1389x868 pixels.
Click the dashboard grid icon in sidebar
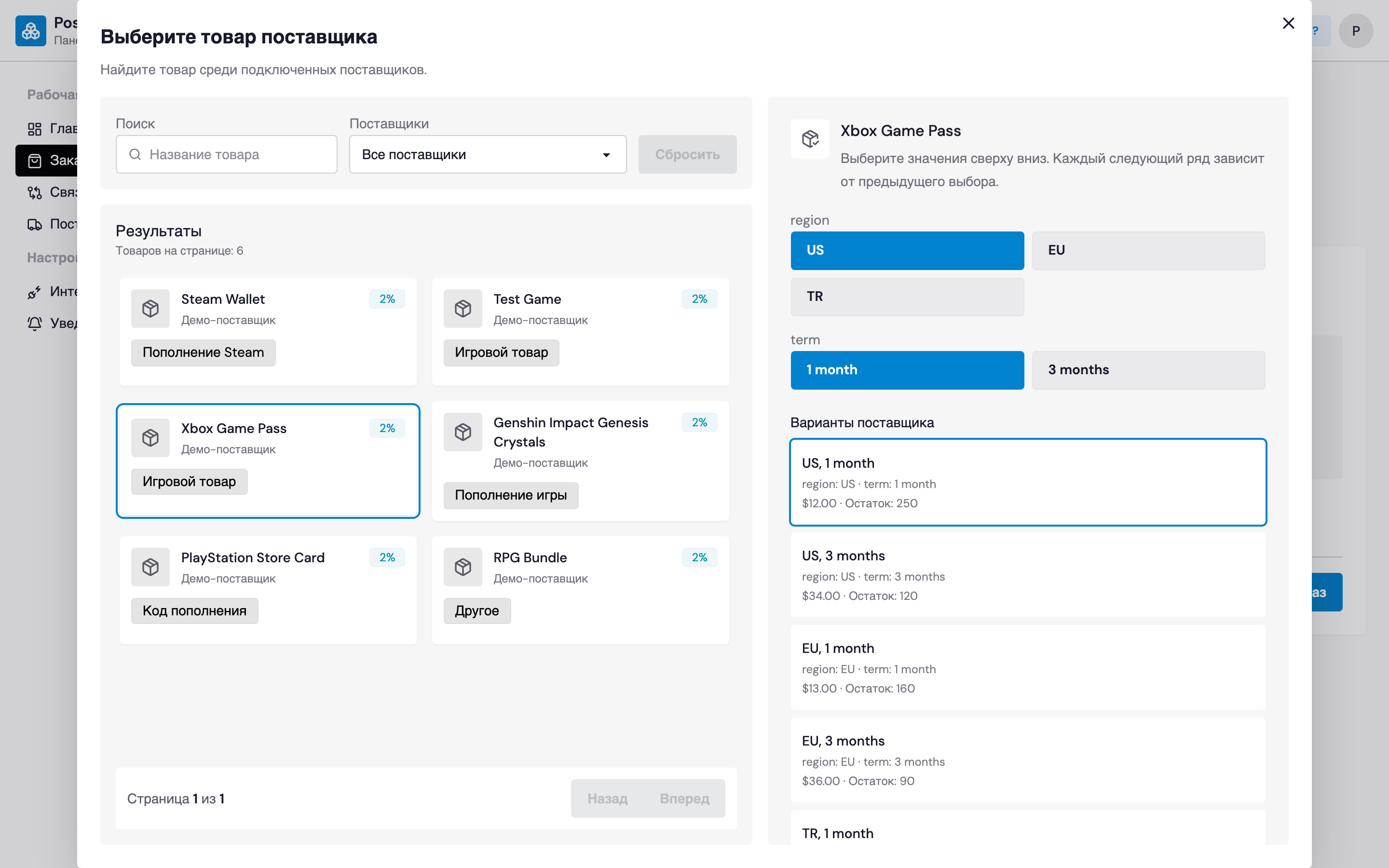click(x=34, y=129)
